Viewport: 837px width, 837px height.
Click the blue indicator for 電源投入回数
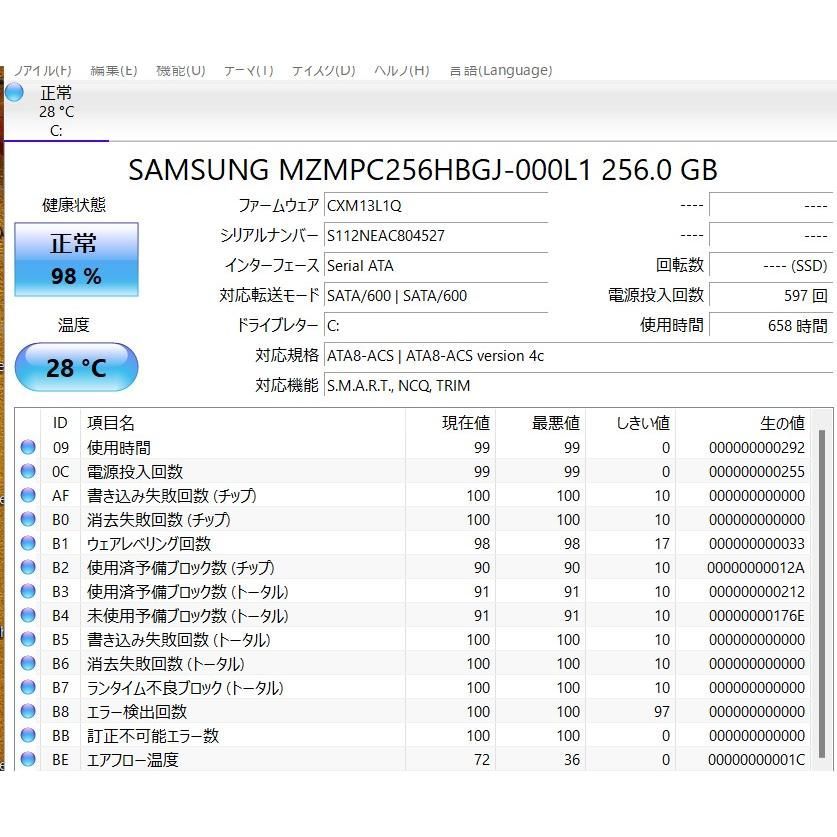click(x=28, y=472)
